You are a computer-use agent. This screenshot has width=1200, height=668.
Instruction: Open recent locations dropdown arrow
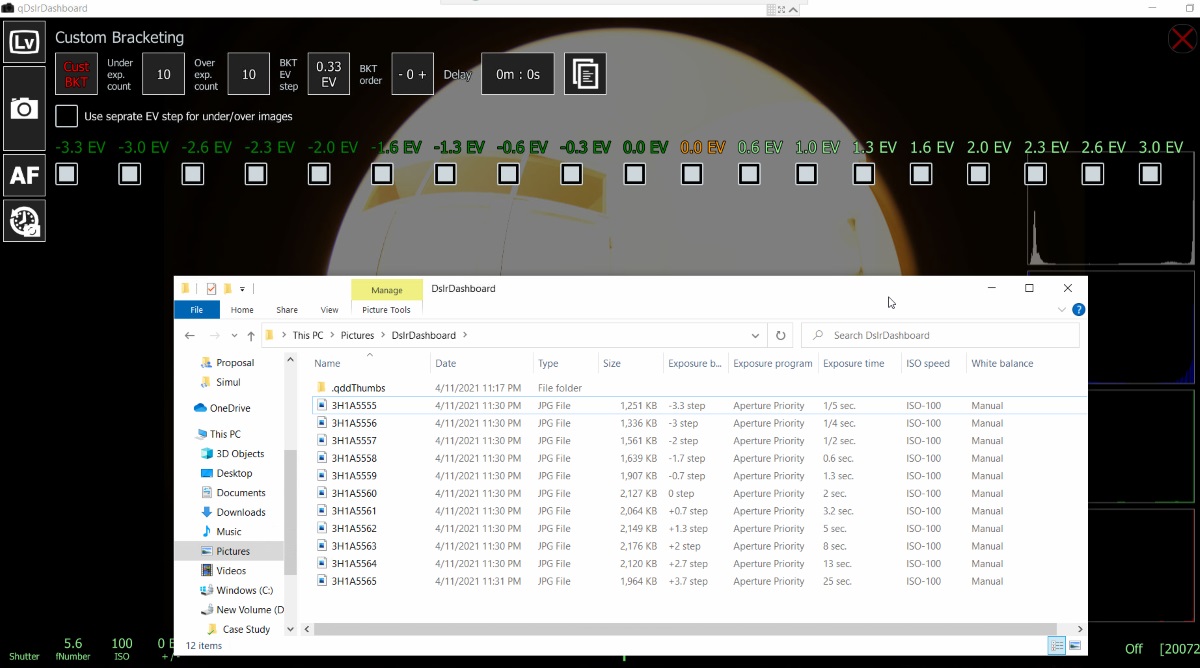tap(234, 335)
